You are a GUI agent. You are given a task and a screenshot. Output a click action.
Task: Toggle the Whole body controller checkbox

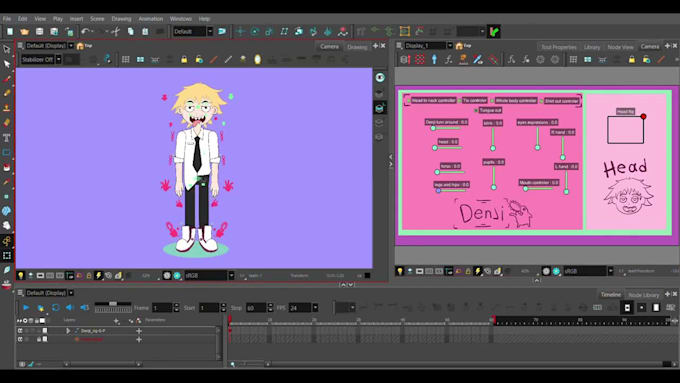pyautogui.click(x=492, y=101)
